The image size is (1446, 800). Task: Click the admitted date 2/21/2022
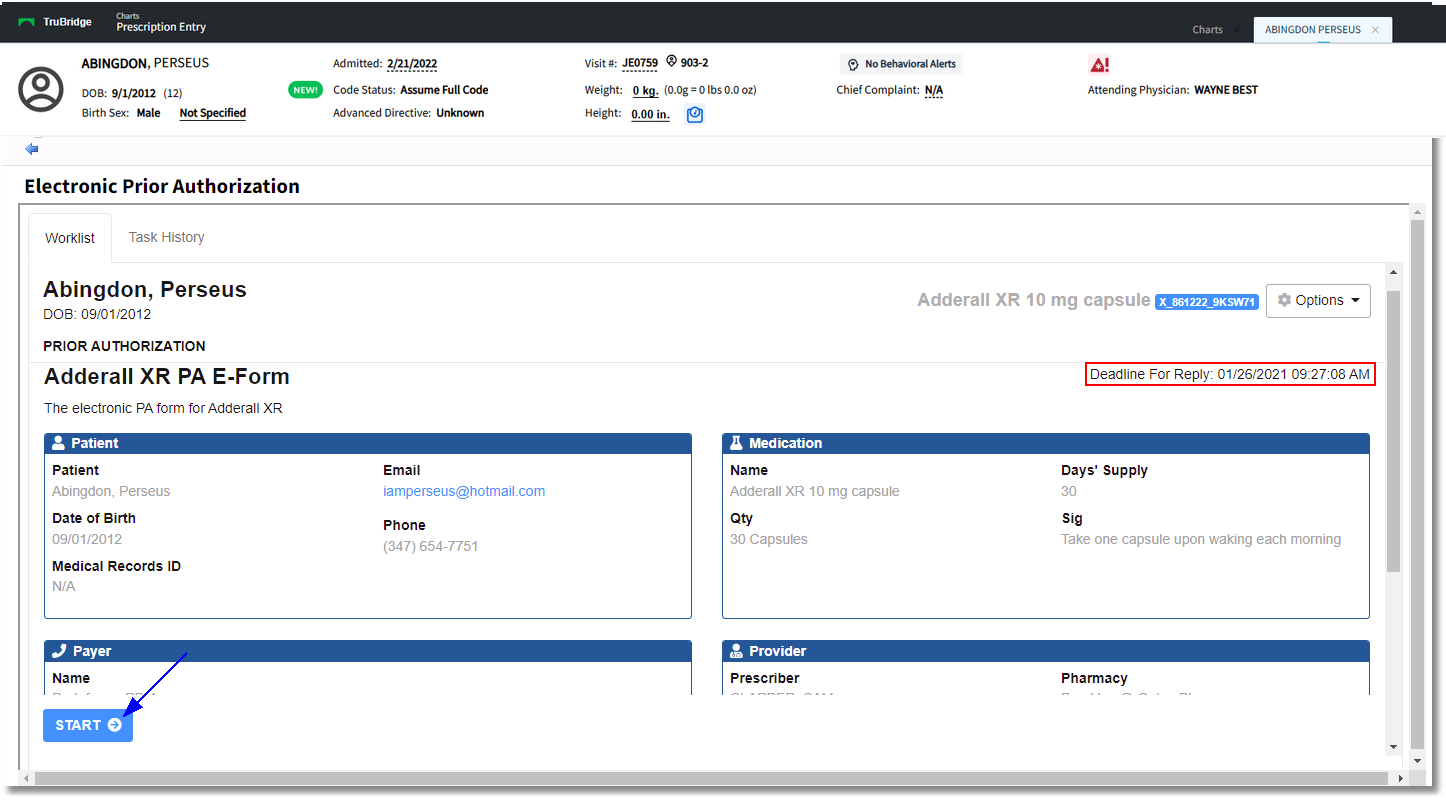412,64
